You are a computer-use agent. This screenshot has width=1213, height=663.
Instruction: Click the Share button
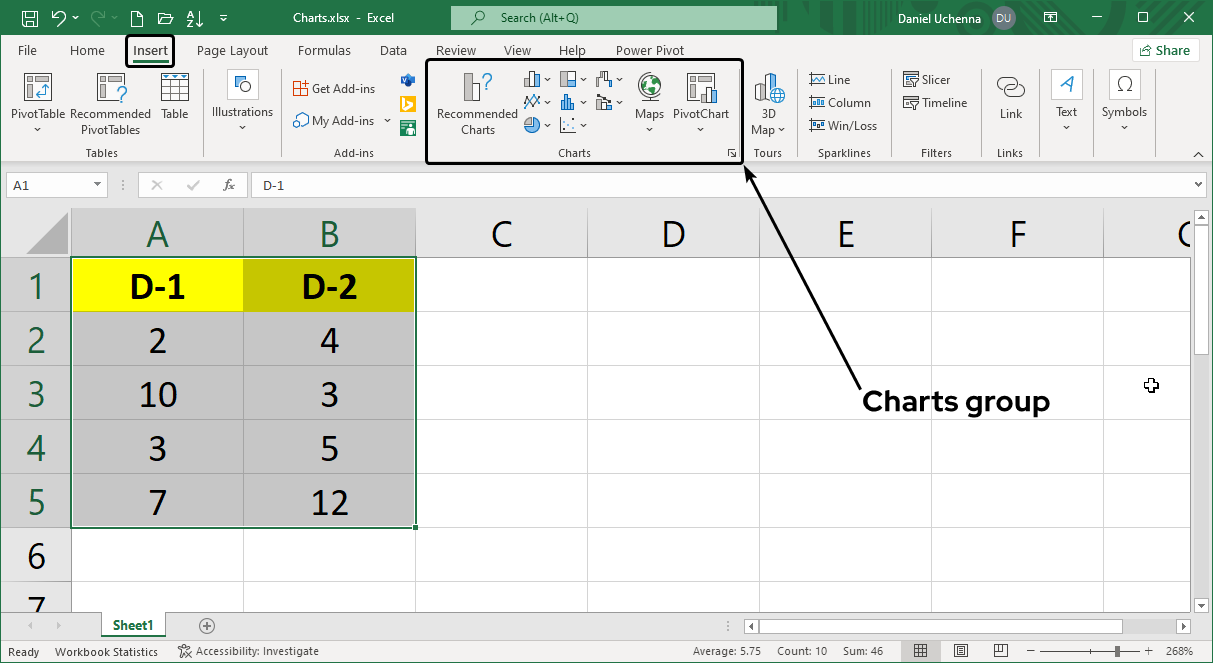(x=1165, y=51)
